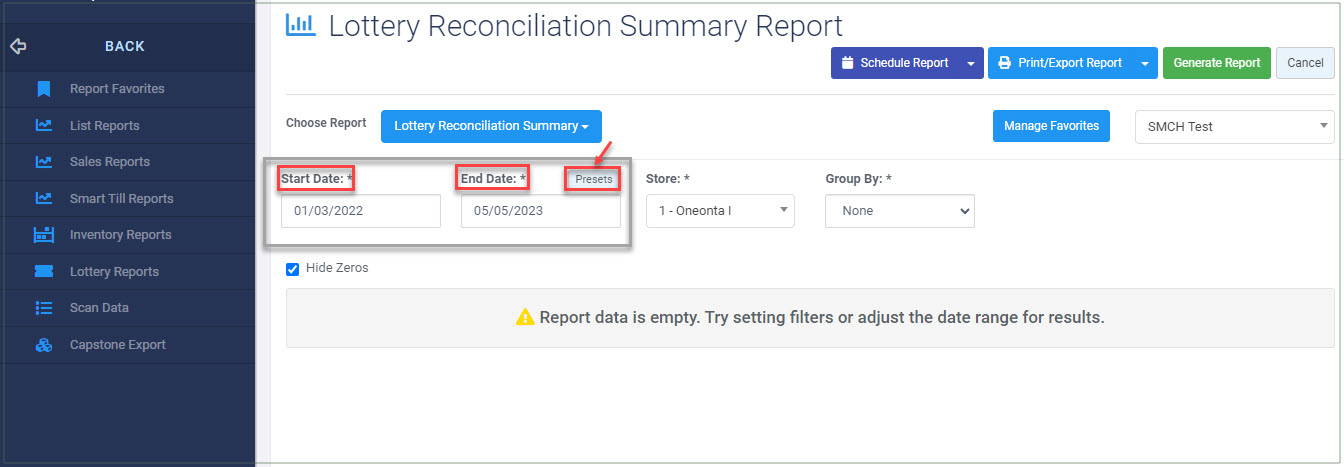The width and height of the screenshot is (1344, 467).
Task: Click the Inventory Reports icon
Action: pyautogui.click(x=43, y=235)
